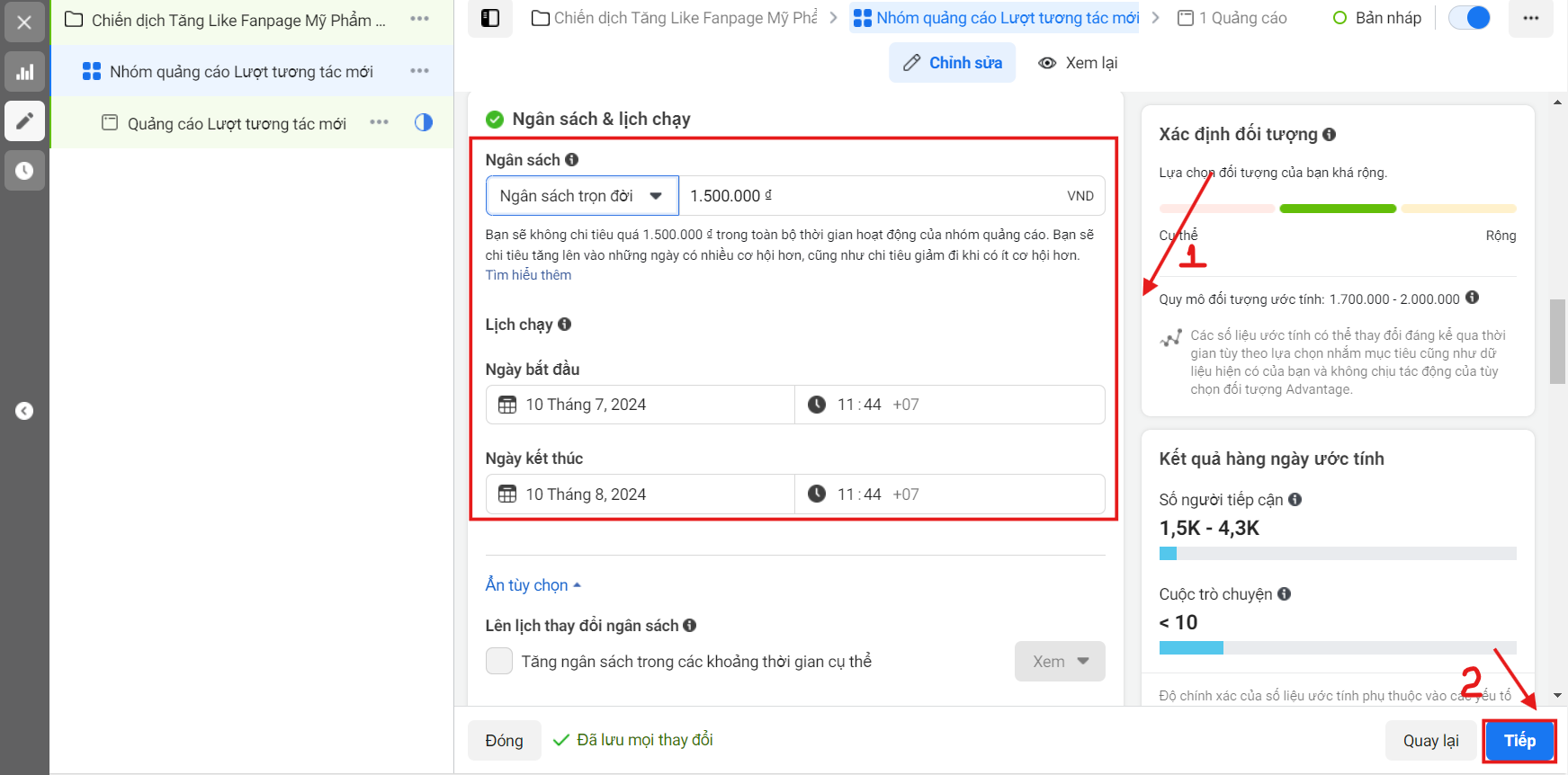This screenshot has width=1568, height=775.
Task: Click the scroll up arrow of right panel
Action: click(x=1558, y=102)
